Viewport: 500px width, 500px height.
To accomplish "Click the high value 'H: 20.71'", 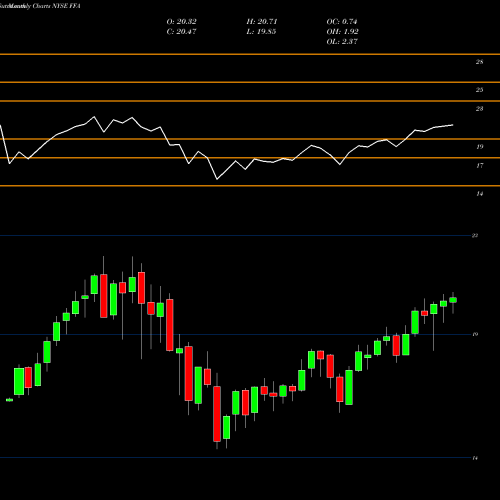I will coord(262,22).
